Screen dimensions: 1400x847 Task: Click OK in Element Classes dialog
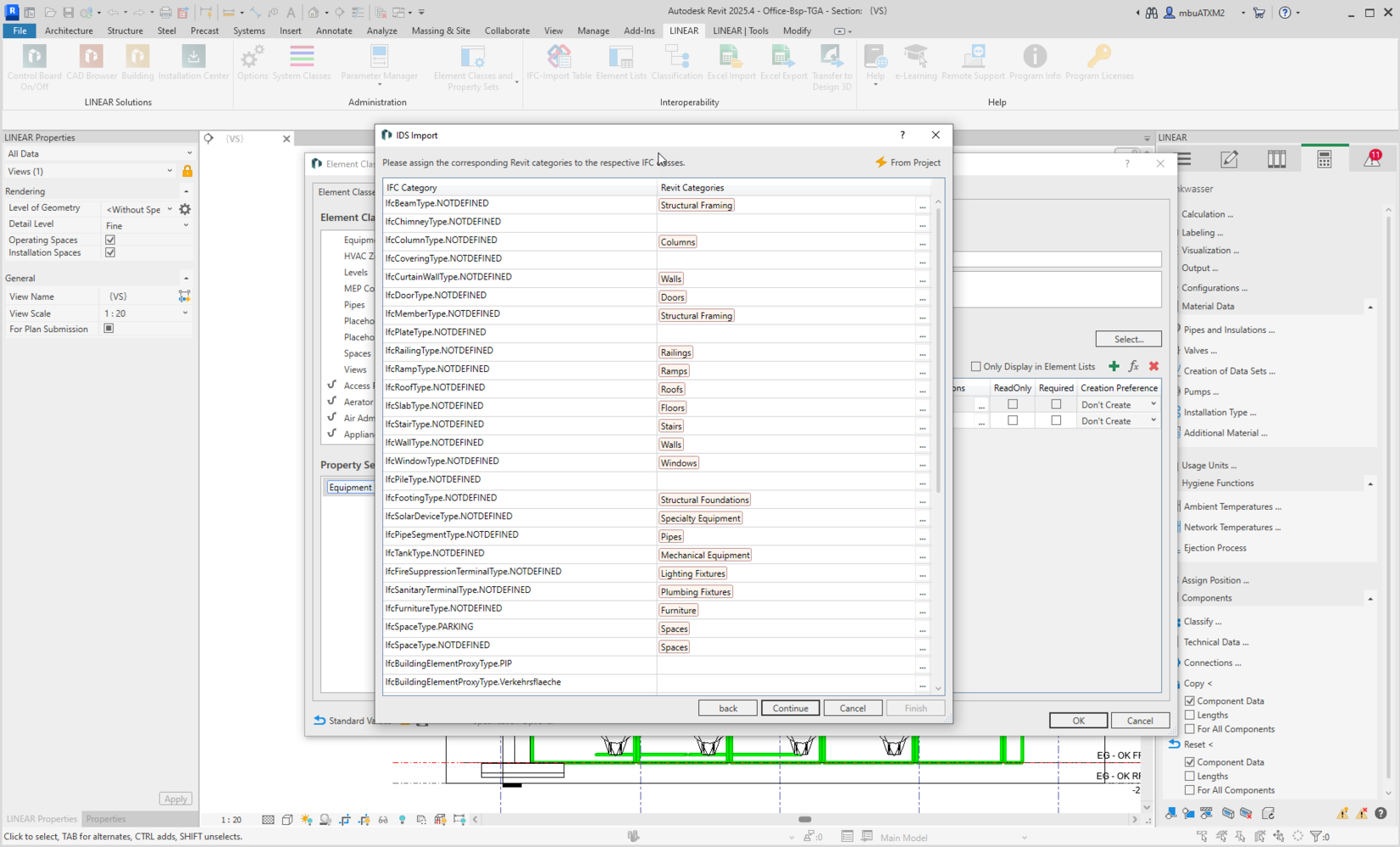click(x=1078, y=721)
